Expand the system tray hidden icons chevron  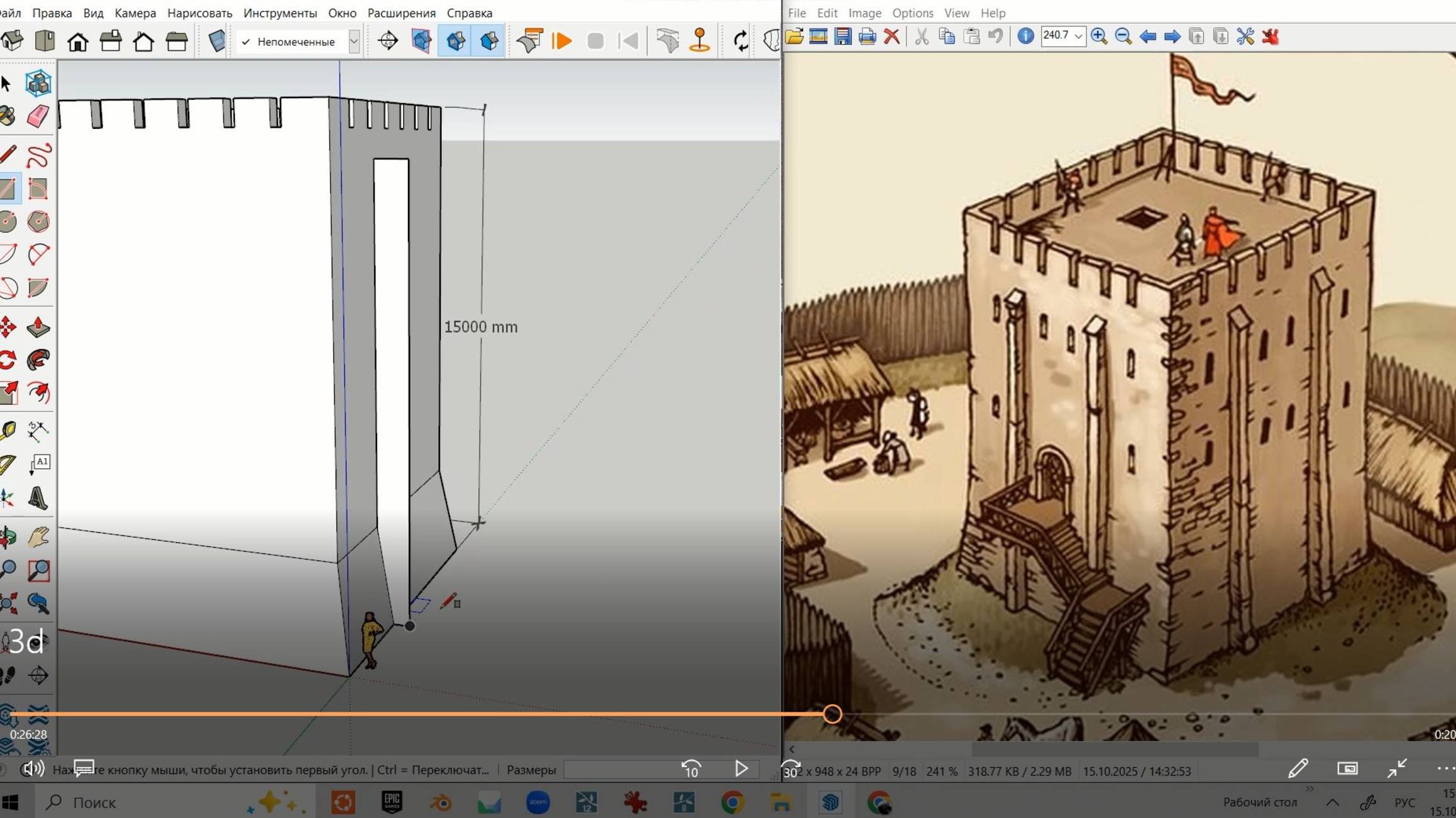[1332, 802]
